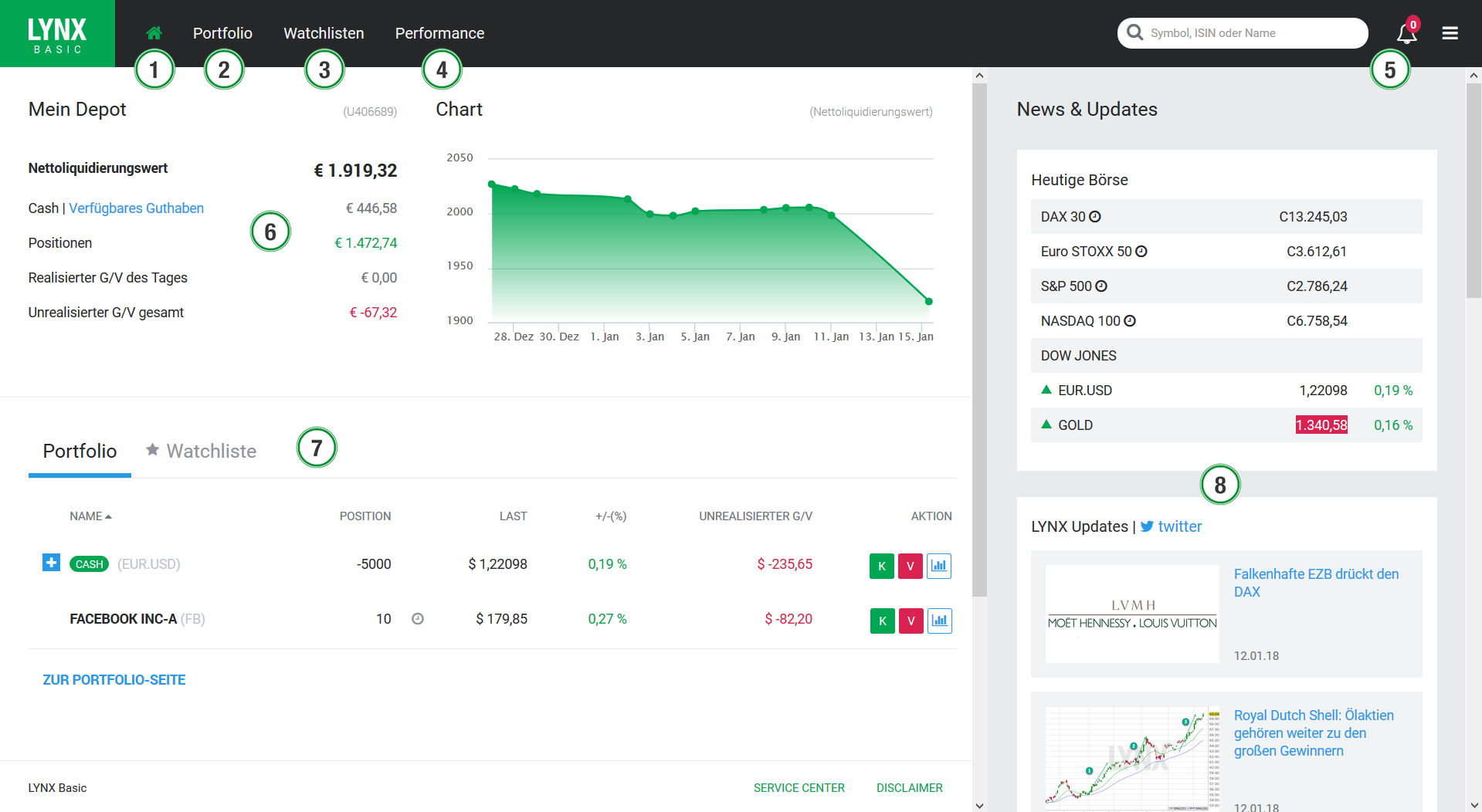The width and height of the screenshot is (1482, 812).
Task: Click the Unrealisierter G/V value € -67,32
Action: click(374, 313)
